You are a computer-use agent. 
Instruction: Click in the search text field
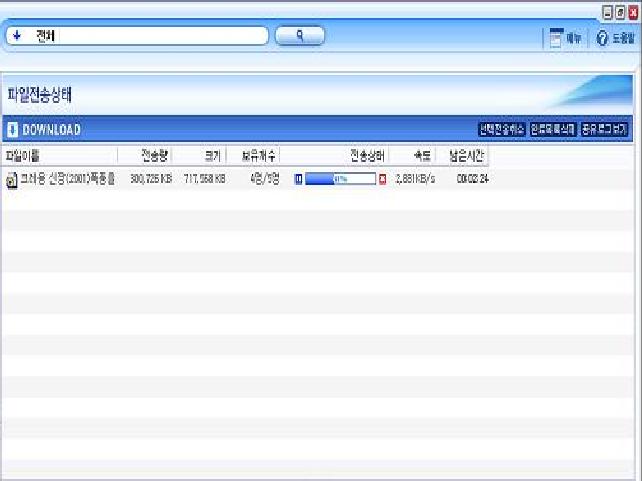click(150, 36)
